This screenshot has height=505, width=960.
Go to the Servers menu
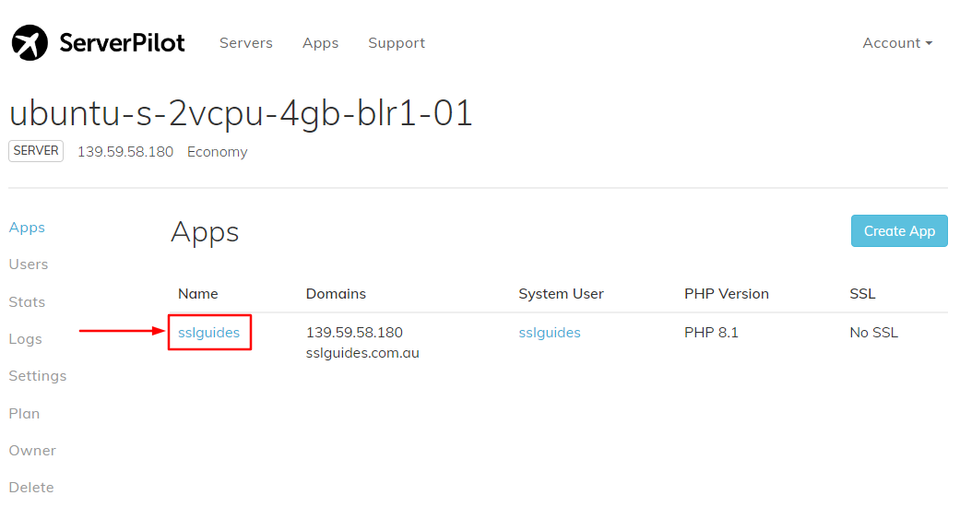[x=246, y=43]
